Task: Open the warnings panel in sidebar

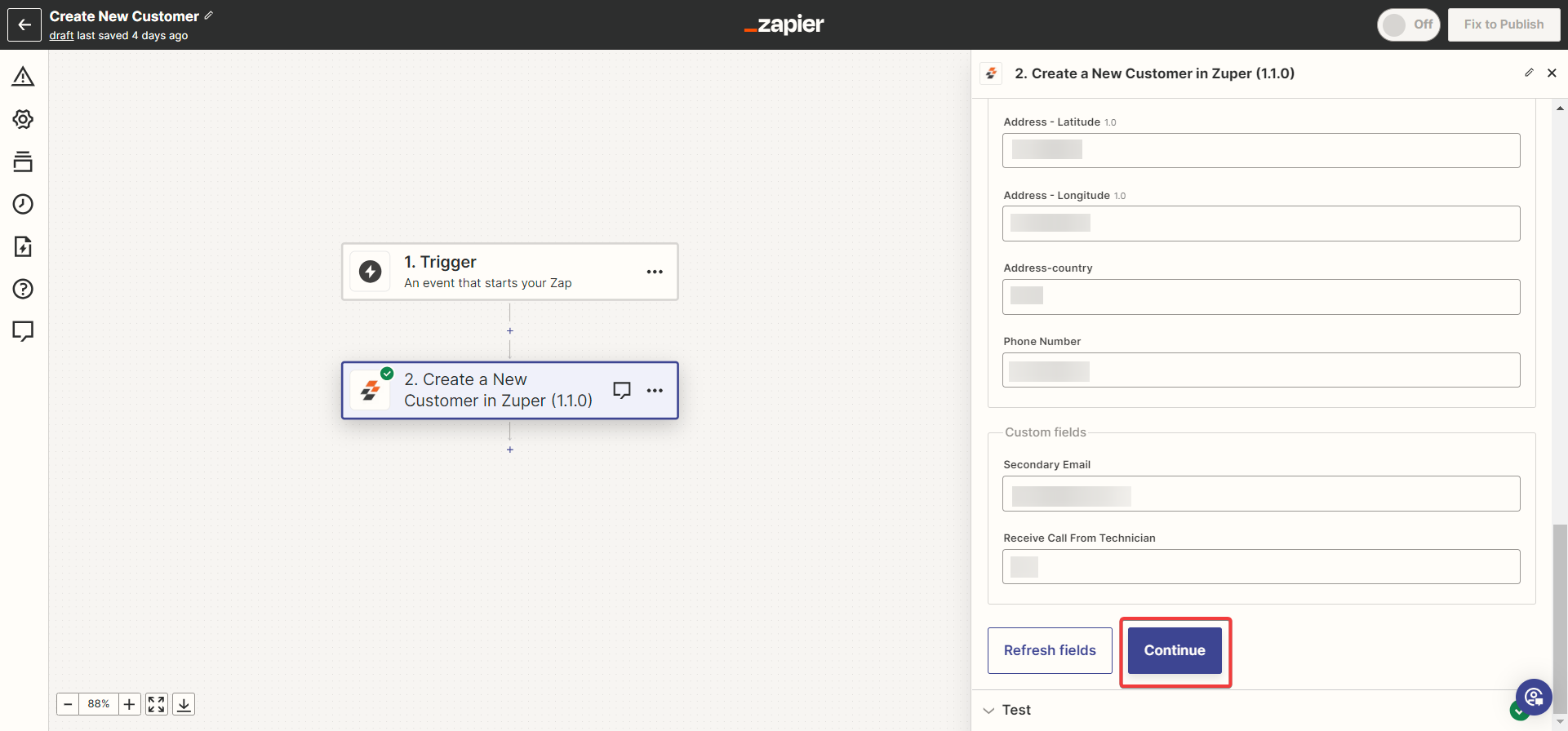Action: [x=23, y=77]
